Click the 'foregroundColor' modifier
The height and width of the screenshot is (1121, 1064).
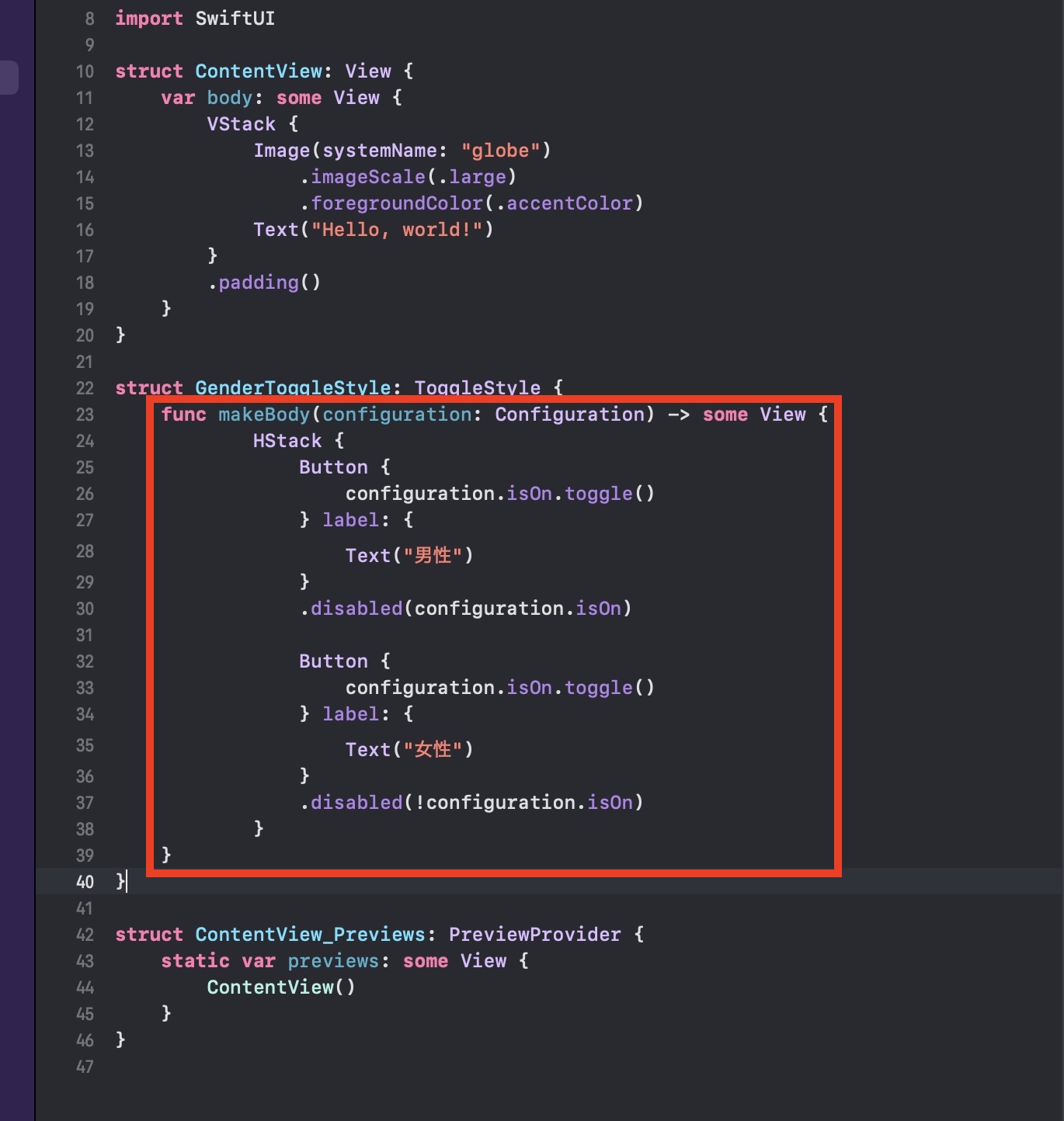coord(397,203)
